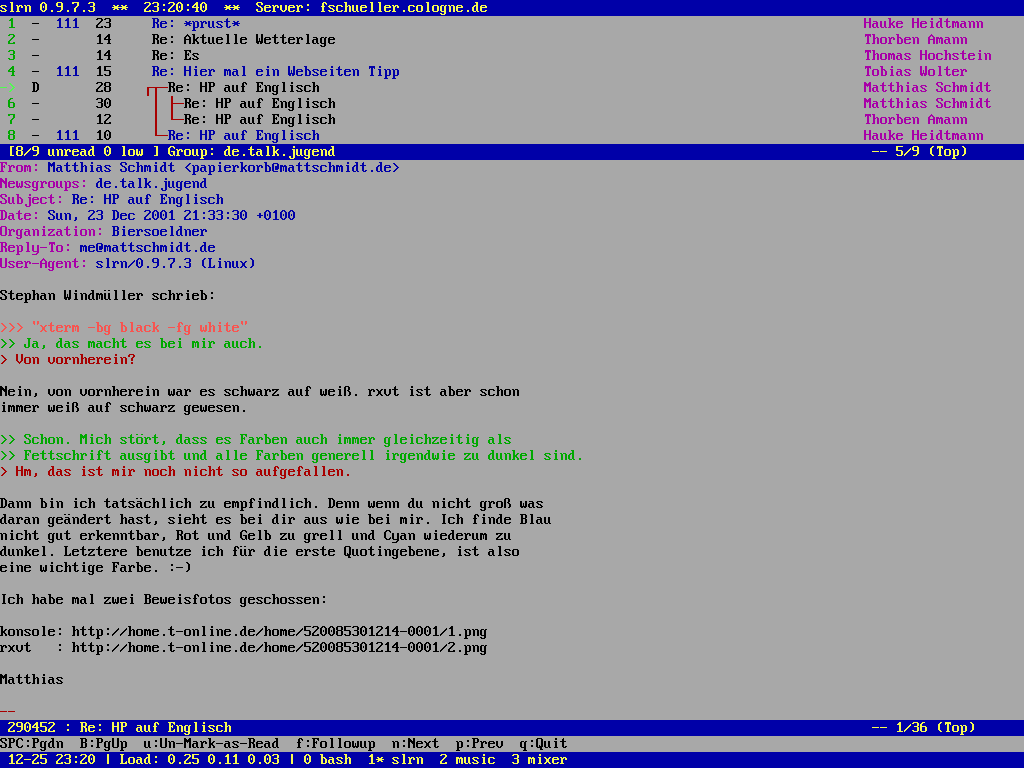Click the Reply-To address me@mattschmidt.de
Viewport: 1024px width, 768px height.
click(147, 247)
